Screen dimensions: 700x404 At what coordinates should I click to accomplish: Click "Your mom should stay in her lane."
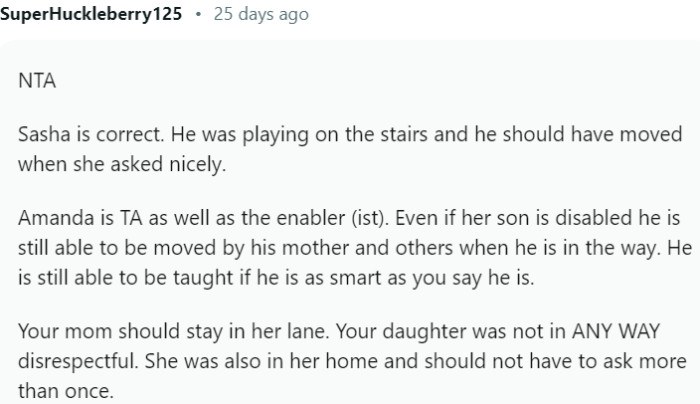pos(174,331)
